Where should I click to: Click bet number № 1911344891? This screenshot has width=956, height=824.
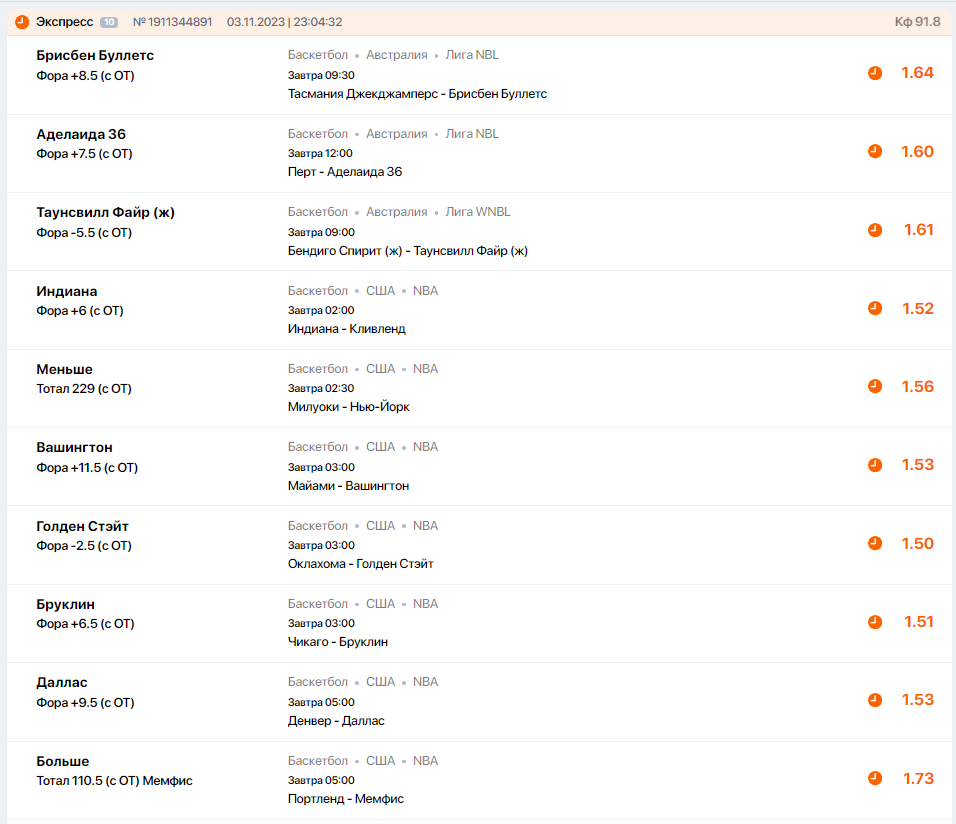pyautogui.click(x=173, y=22)
